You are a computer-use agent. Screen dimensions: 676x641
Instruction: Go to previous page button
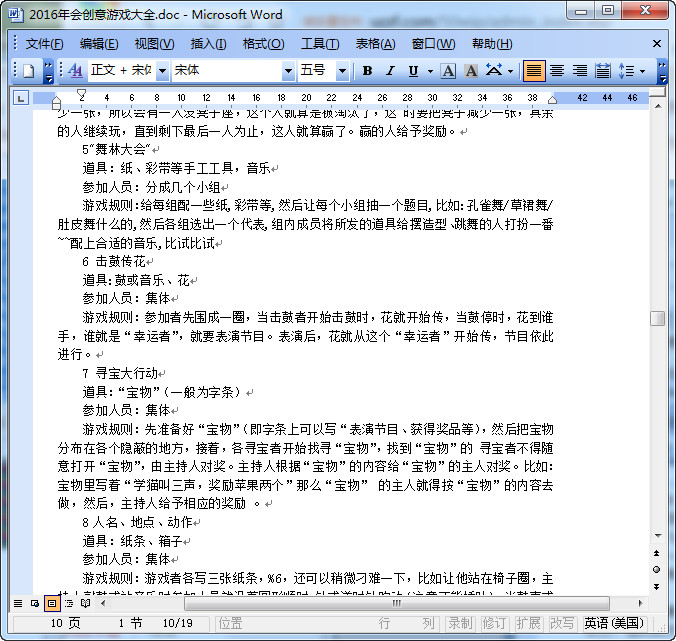657,553
